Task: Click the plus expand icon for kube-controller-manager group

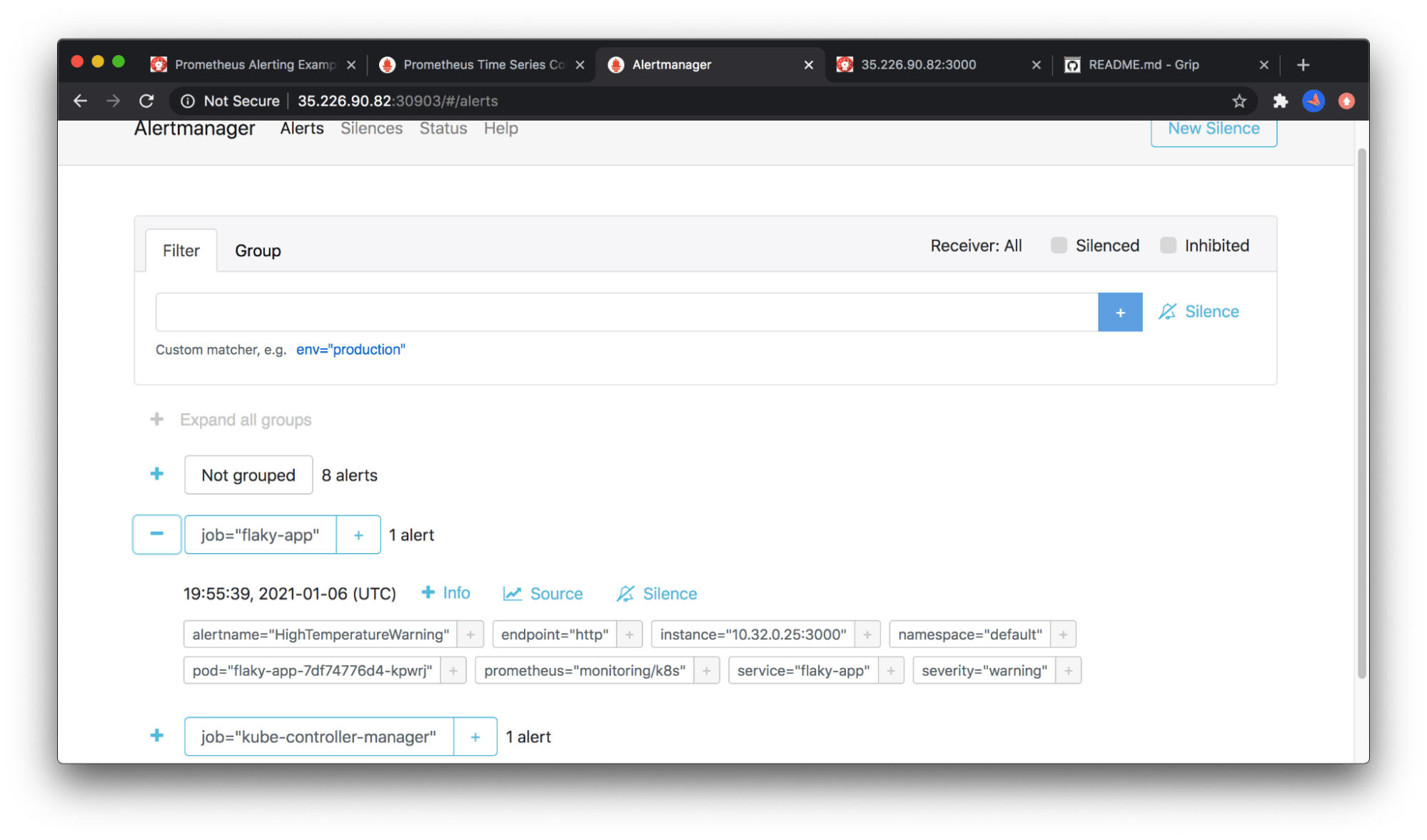Action: pos(158,737)
